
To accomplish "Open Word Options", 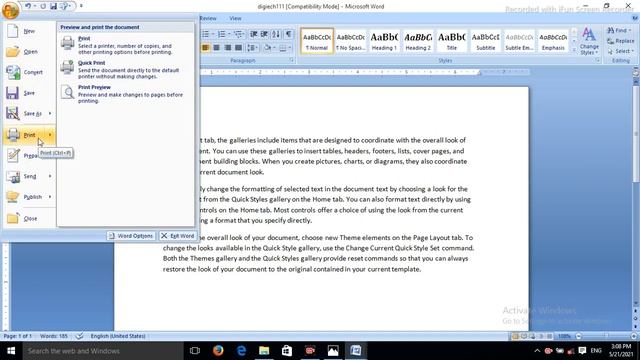I will 131,236.
